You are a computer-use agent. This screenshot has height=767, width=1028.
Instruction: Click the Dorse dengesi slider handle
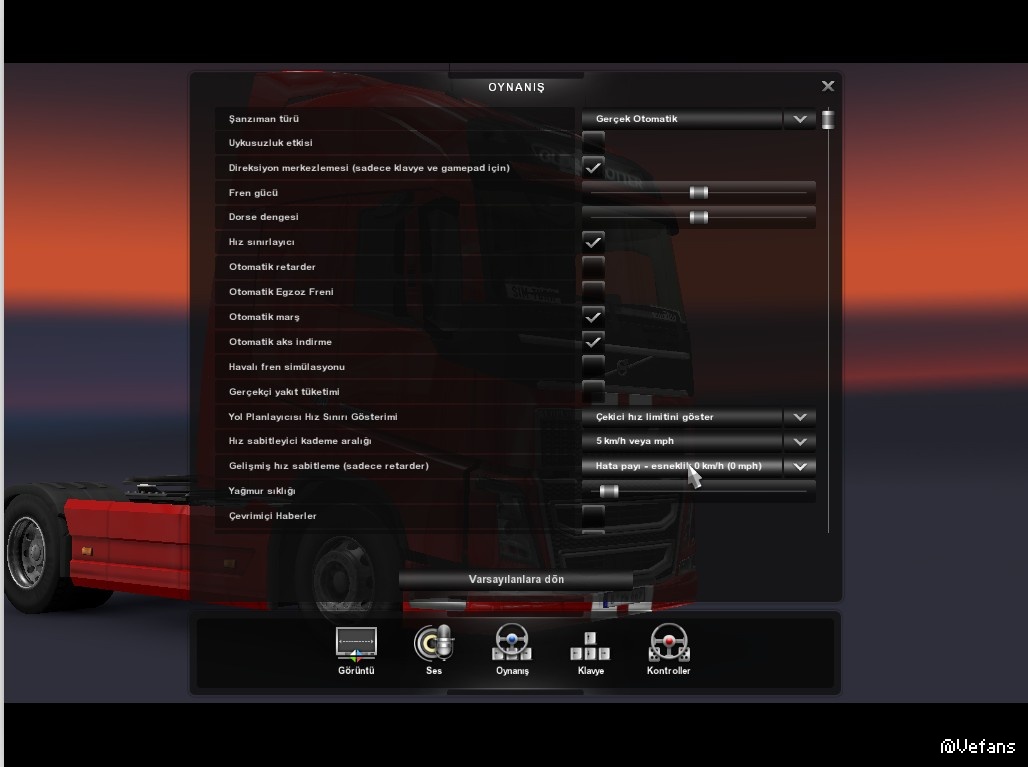point(699,217)
